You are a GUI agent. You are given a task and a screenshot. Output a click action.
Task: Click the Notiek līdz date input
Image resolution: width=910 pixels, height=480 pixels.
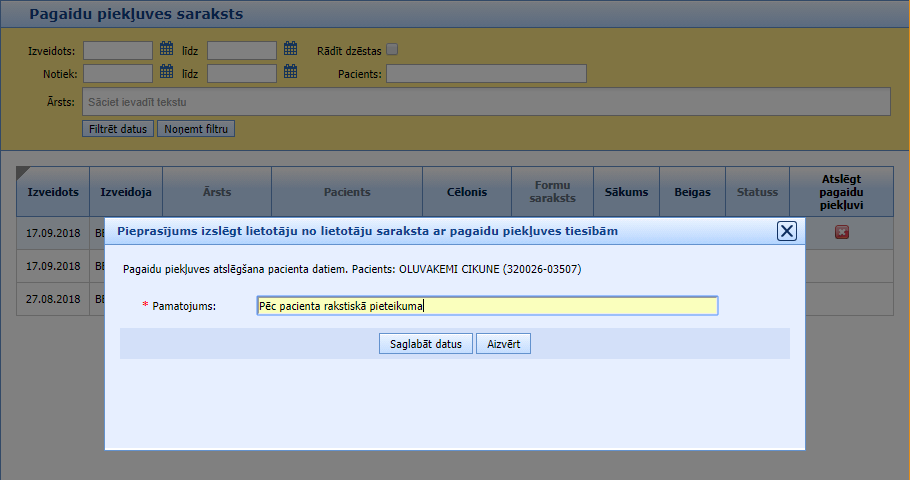coord(241,73)
